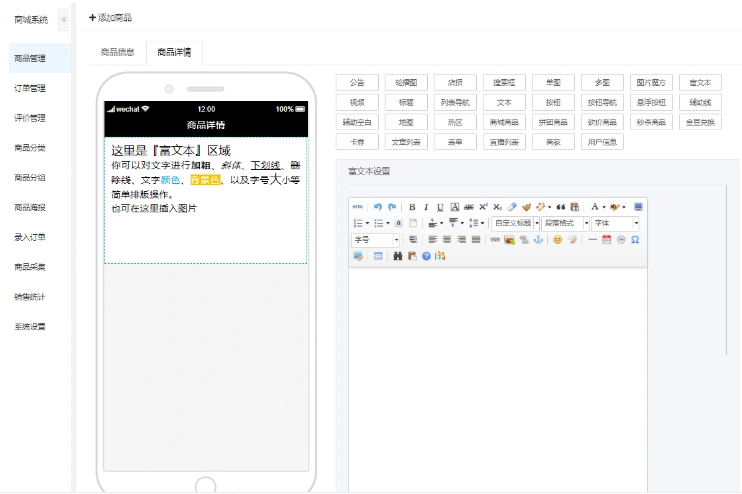
Task: Click the italic formatting icon
Action: 426,206
